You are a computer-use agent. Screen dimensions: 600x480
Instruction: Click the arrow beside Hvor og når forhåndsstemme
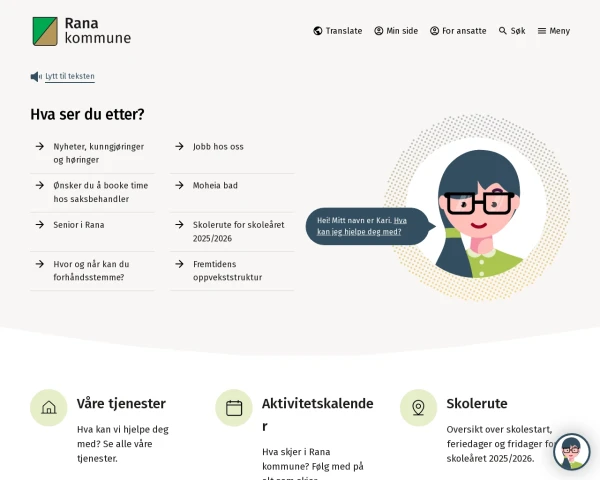(40, 264)
